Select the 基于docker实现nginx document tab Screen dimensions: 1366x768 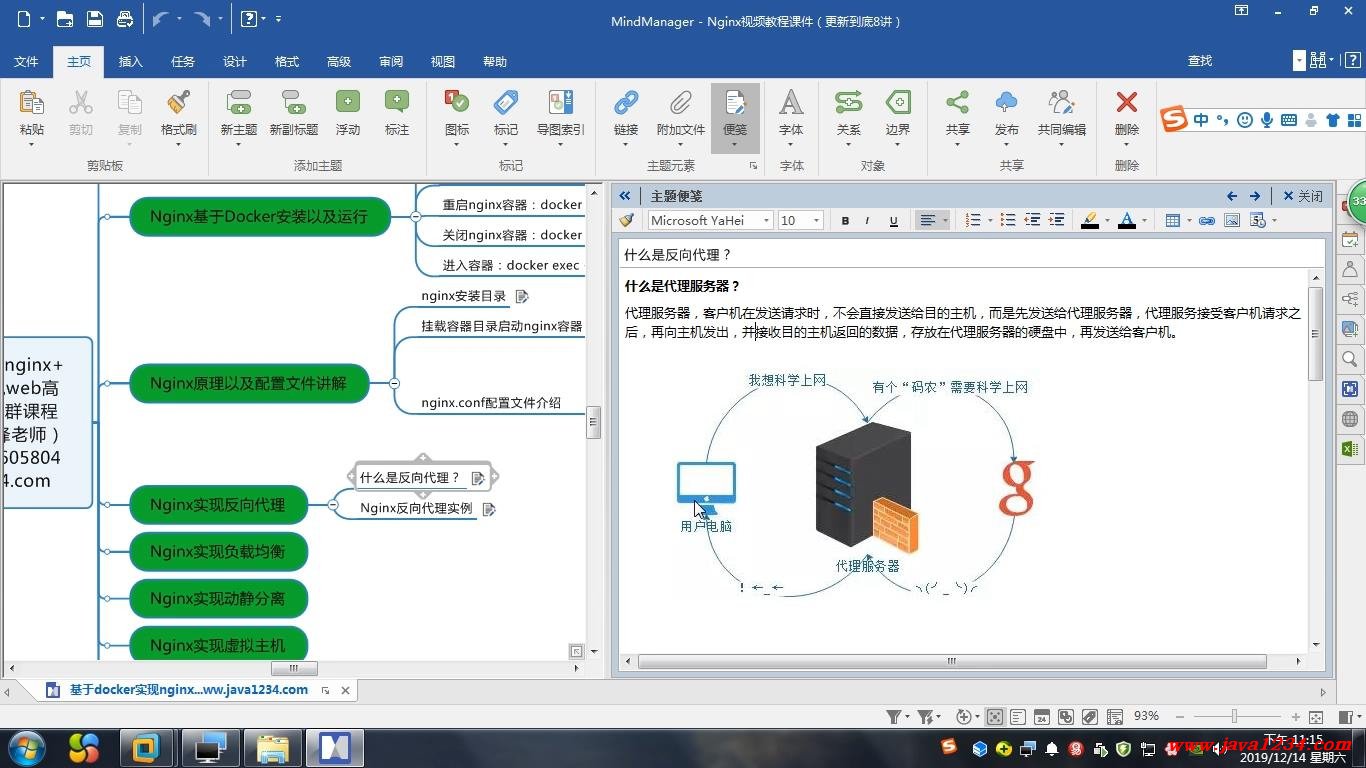188,690
